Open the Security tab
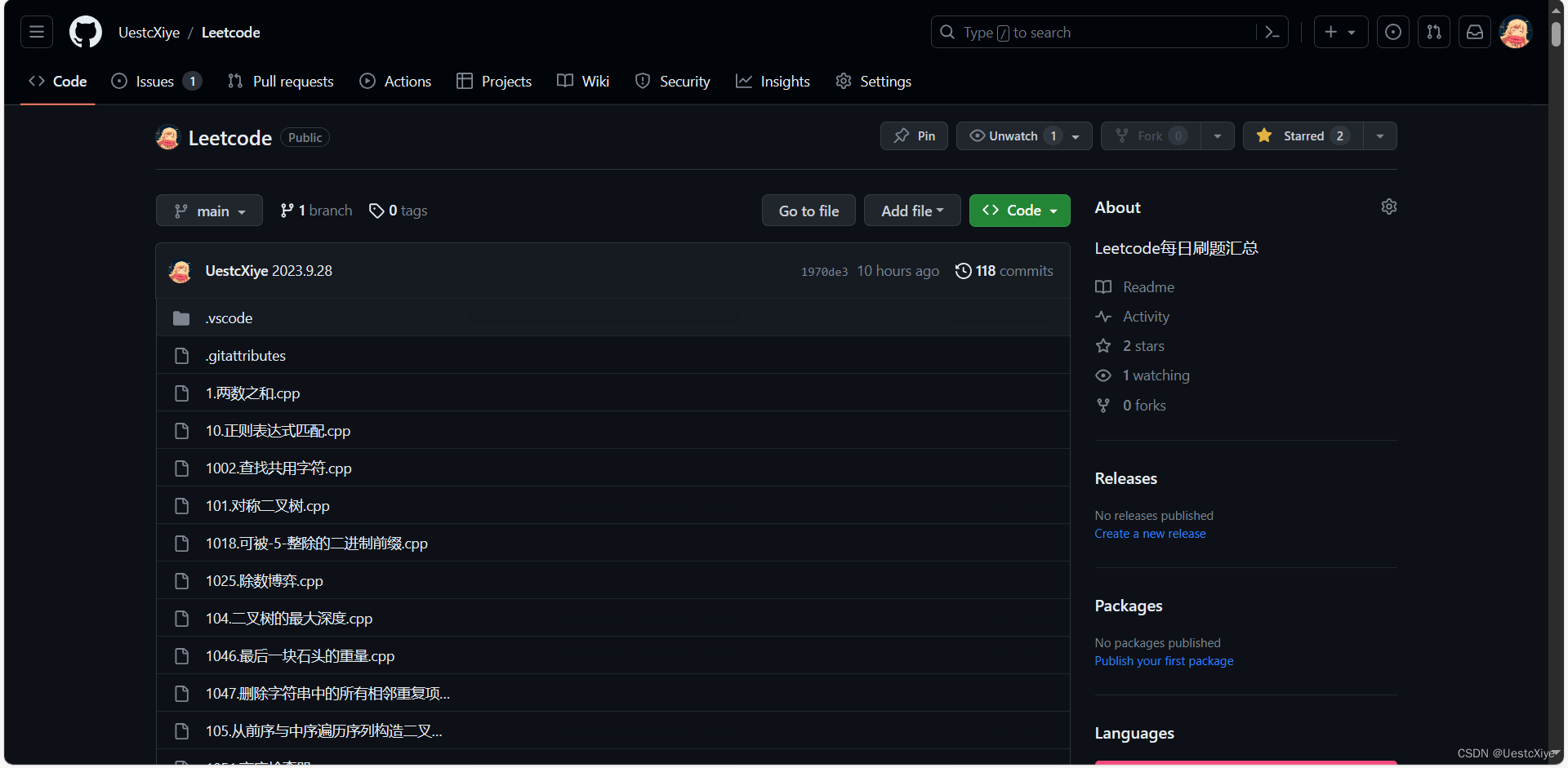The height and width of the screenshot is (768, 1568). click(x=673, y=81)
